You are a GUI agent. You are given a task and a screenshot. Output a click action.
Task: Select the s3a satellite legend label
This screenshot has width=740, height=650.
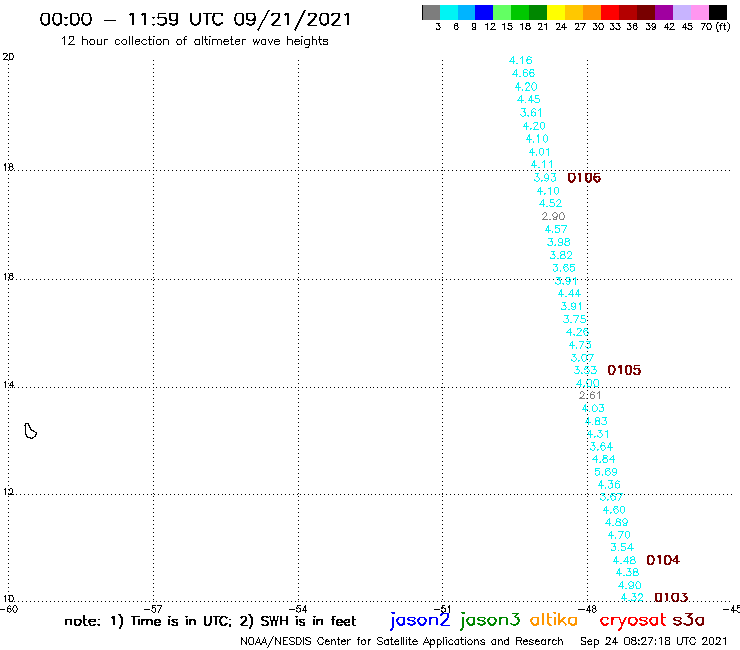pyautogui.click(x=689, y=620)
